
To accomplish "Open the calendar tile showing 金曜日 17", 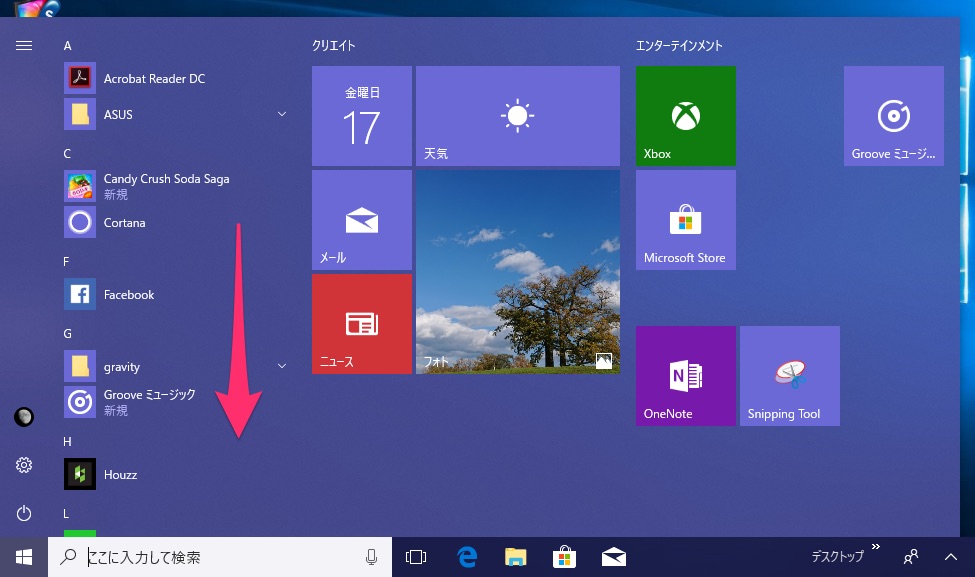I will tap(362, 116).
